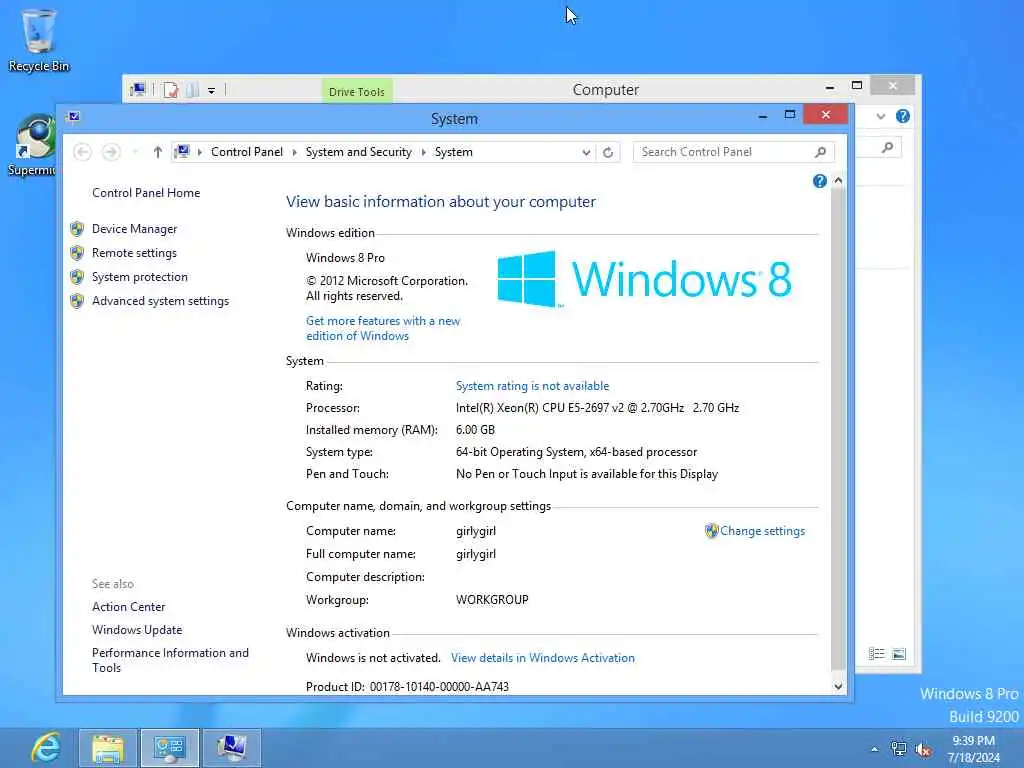Open the Recycle Bin desktop icon
Viewport: 1024px width, 768px height.
[x=39, y=40]
